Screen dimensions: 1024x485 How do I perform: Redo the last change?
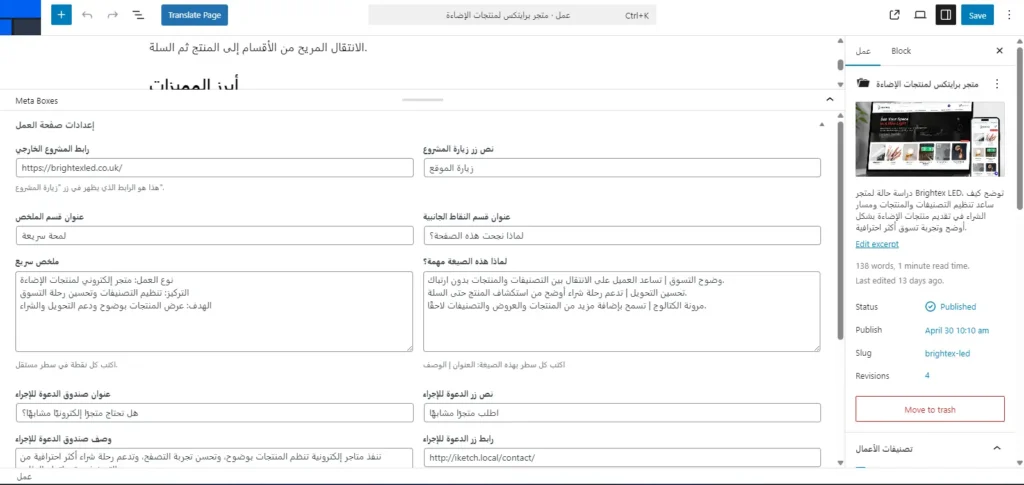(x=112, y=14)
